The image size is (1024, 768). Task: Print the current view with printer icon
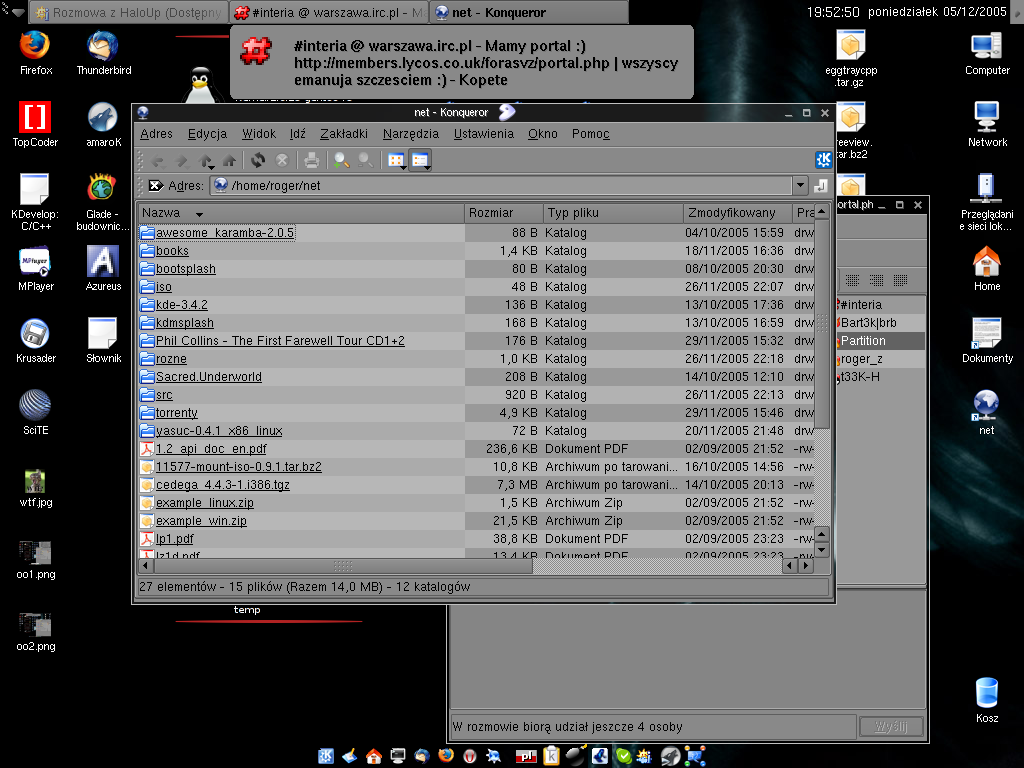pyautogui.click(x=312, y=160)
